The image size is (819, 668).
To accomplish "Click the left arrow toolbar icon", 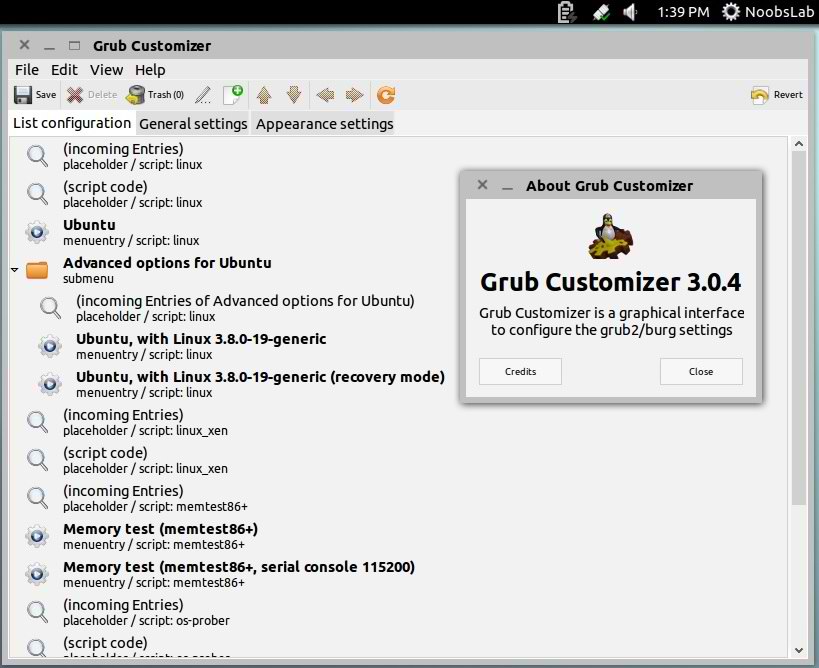I will (325, 95).
